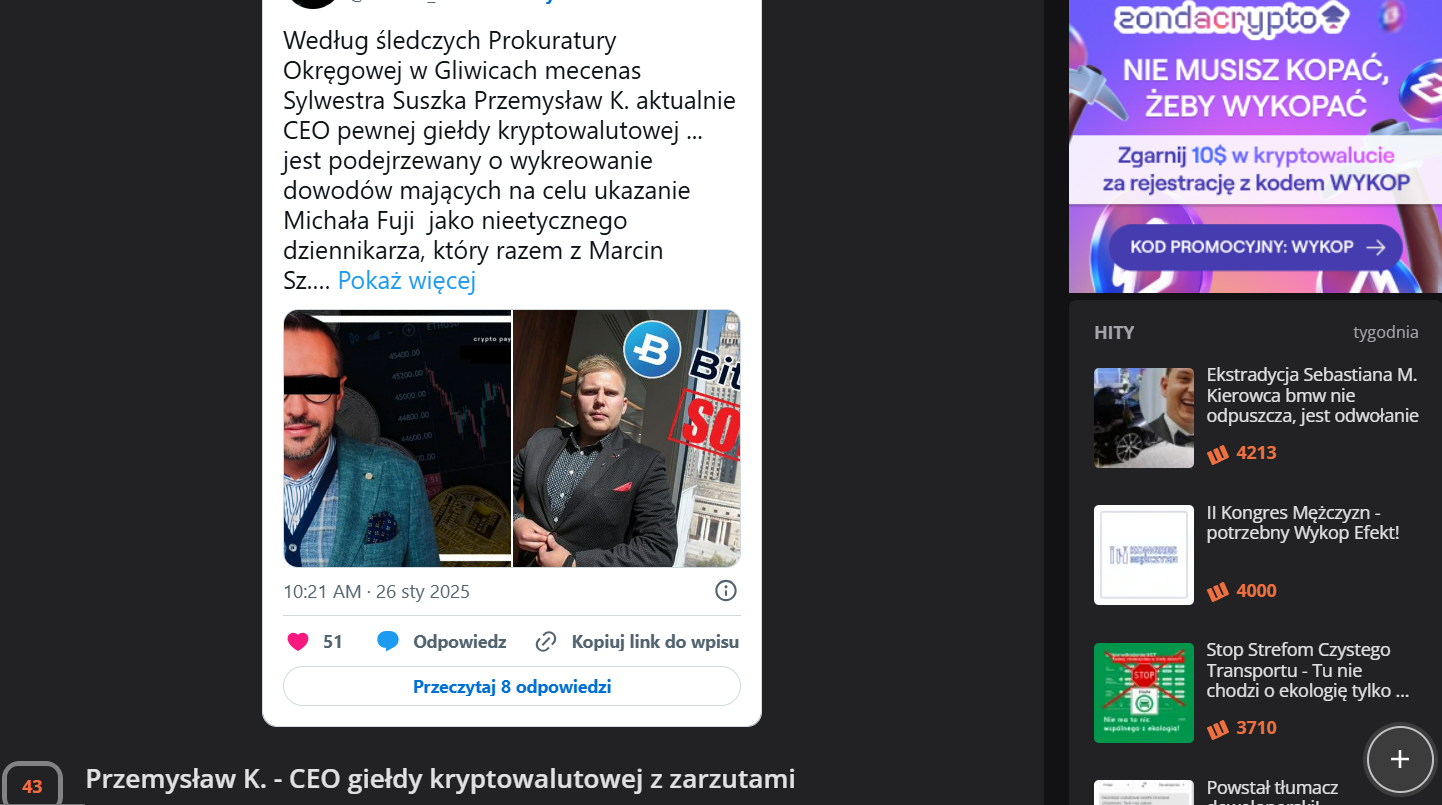The height and width of the screenshot is (805, 1442).
Task: Open the tweet timestamp 10:21 AM link
Action: (x=376, y=592)
